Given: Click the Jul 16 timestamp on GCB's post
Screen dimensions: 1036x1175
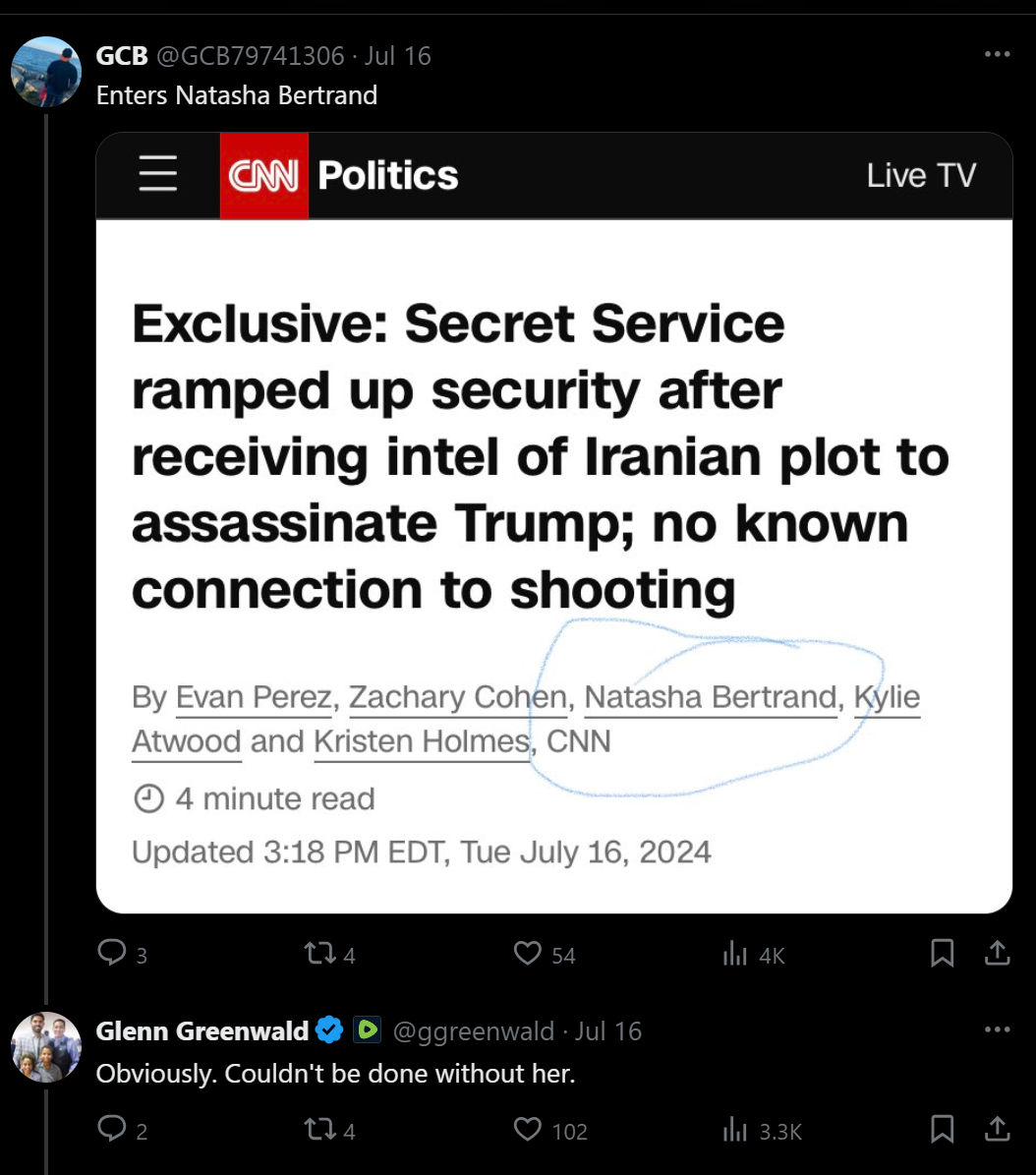Looking at the screenshot, I should (x=398, y=55).
